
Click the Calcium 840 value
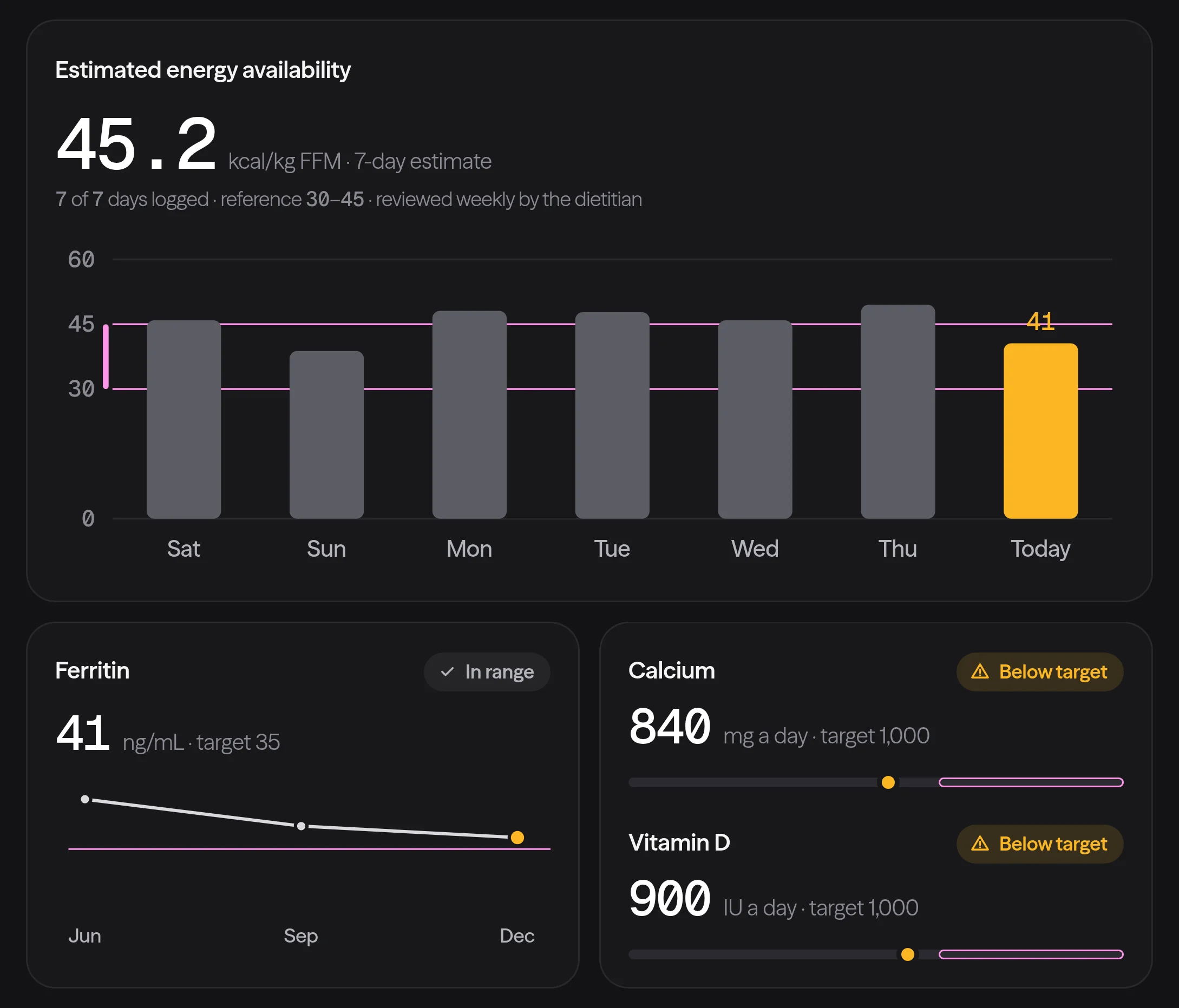670,727
